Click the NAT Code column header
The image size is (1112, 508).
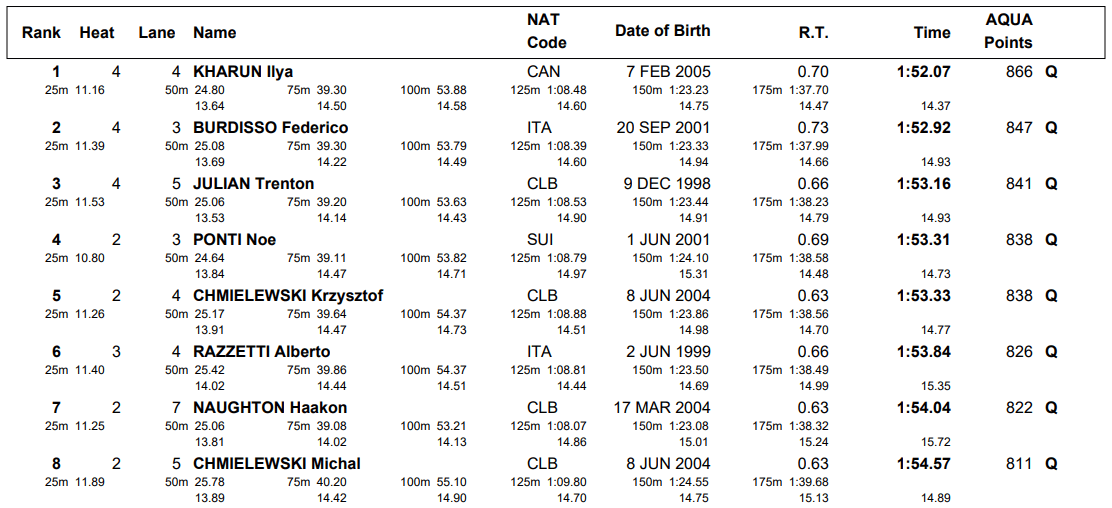tap(546, 31)
